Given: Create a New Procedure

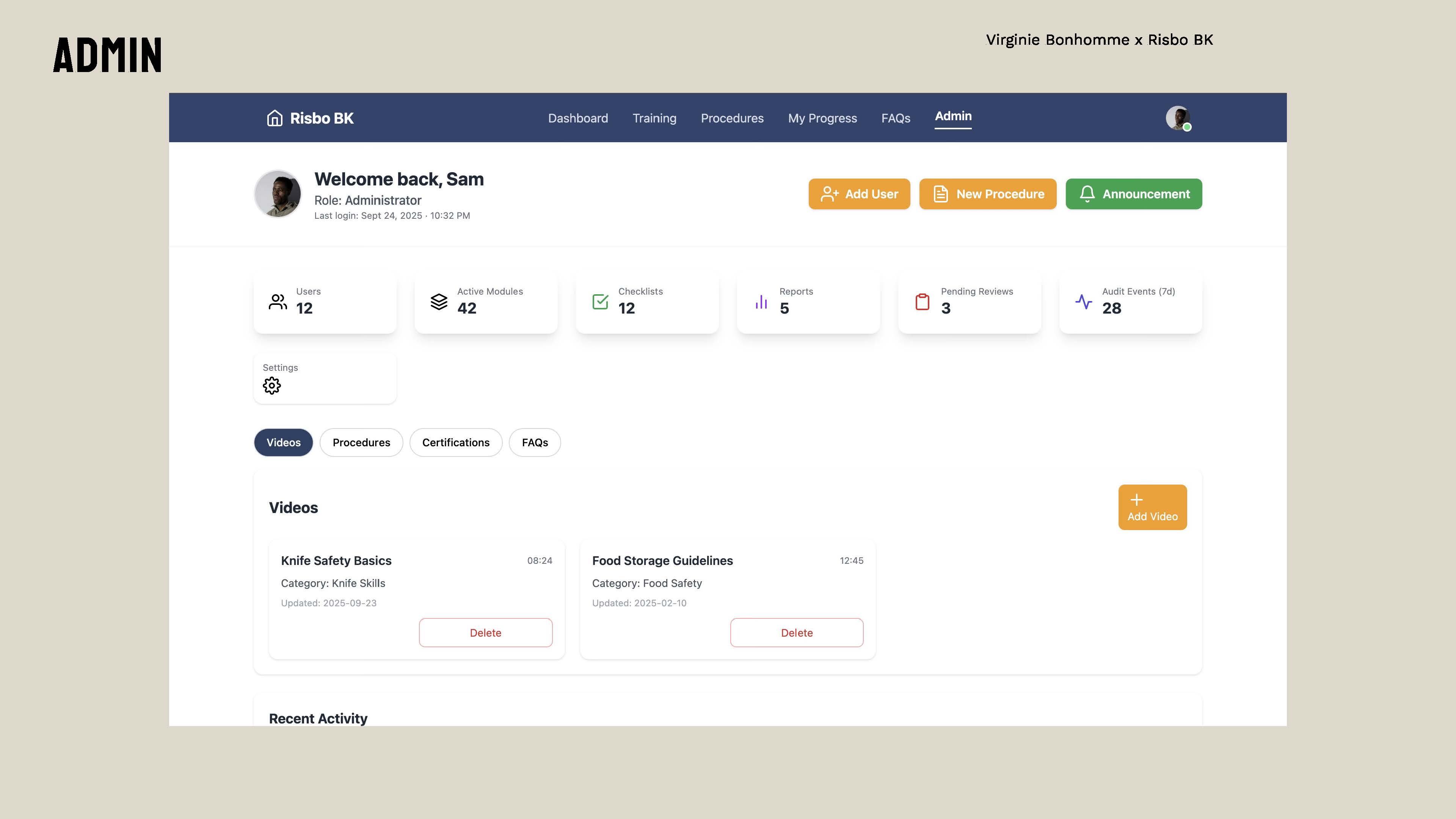Looking at the screenshot, I should coord(987,194).
